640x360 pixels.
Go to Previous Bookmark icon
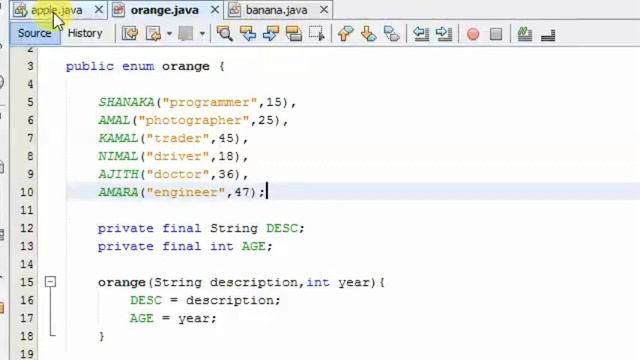tap(345, 34)
